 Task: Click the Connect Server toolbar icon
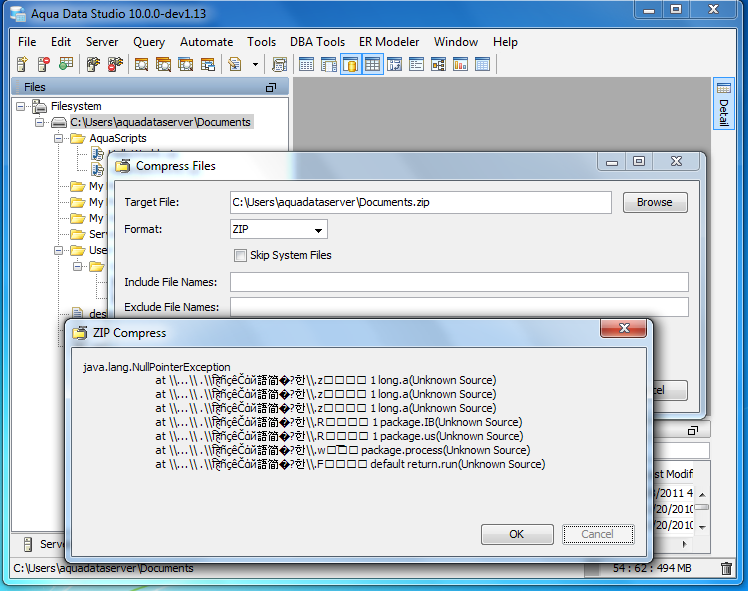[94, 64]
